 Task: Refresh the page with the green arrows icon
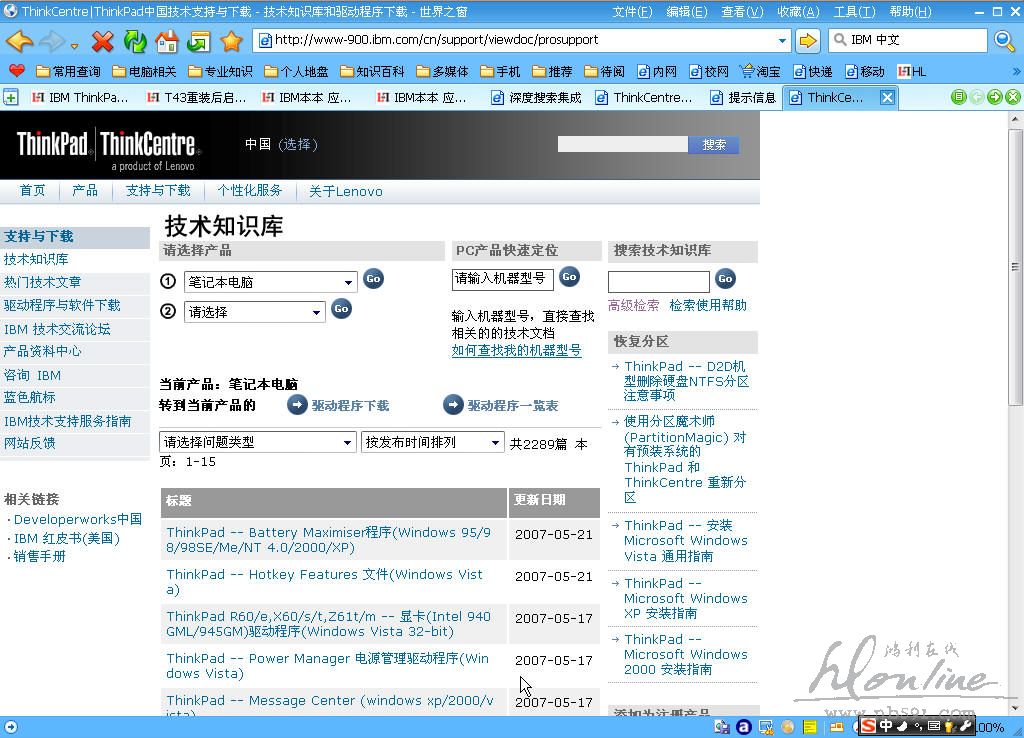click(x=134, y=41)
